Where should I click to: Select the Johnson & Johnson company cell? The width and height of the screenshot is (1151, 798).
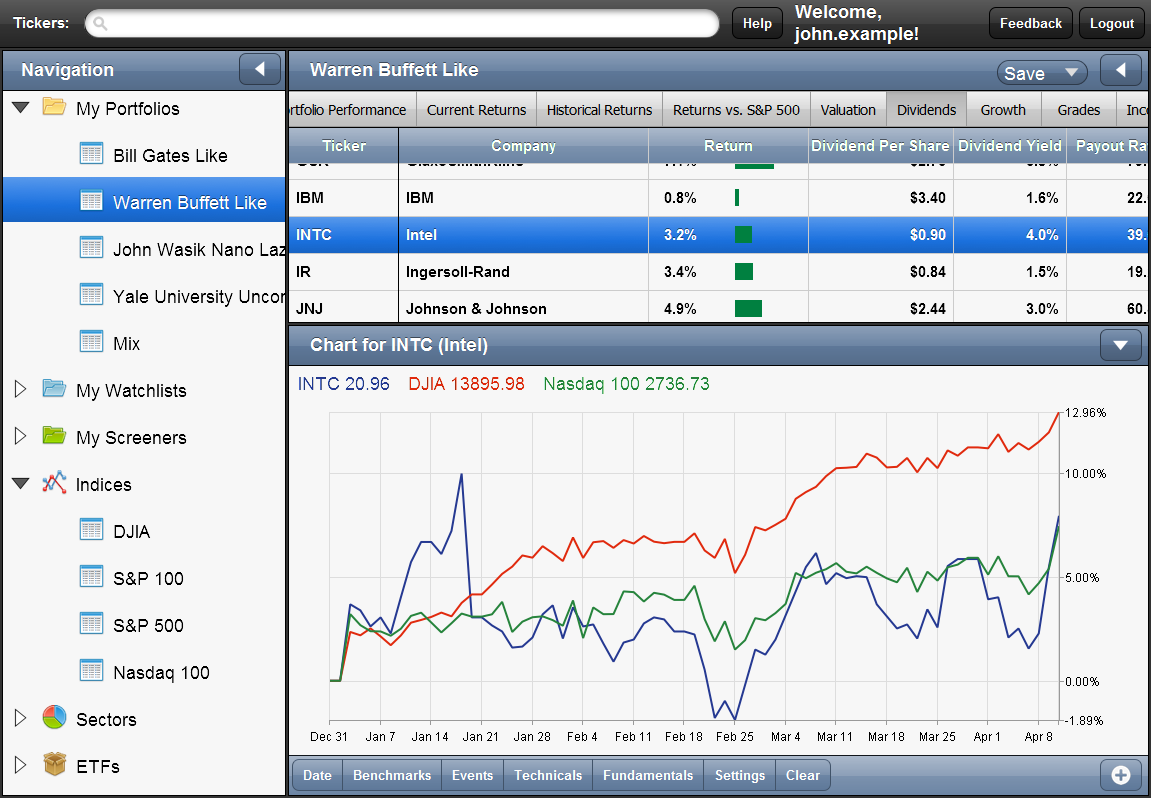click(x=523, y=308)
